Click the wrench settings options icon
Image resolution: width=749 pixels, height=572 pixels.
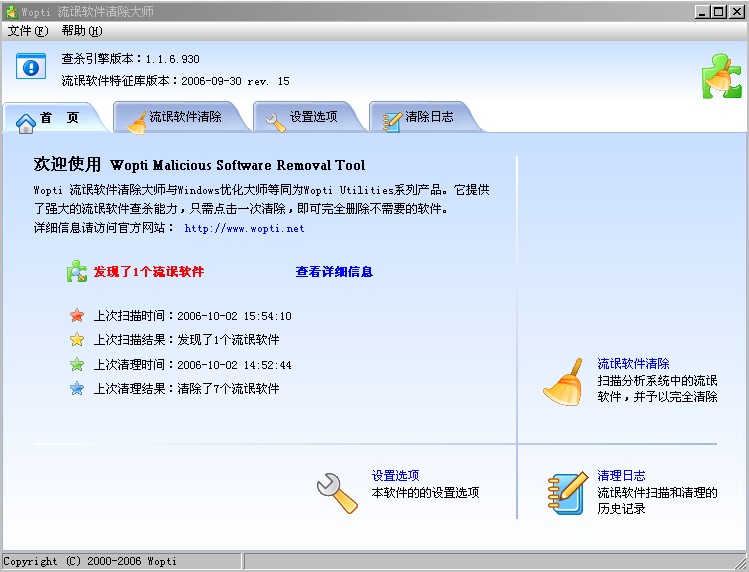[337, 493]
